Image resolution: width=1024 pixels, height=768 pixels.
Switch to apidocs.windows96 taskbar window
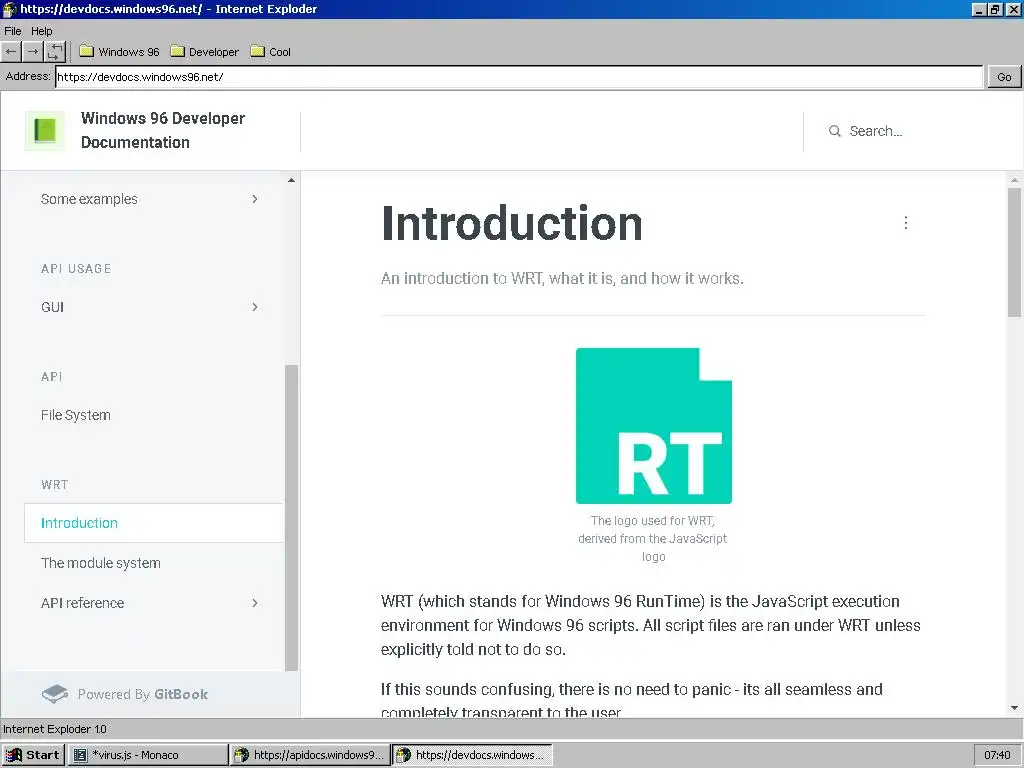click(310, 755)
